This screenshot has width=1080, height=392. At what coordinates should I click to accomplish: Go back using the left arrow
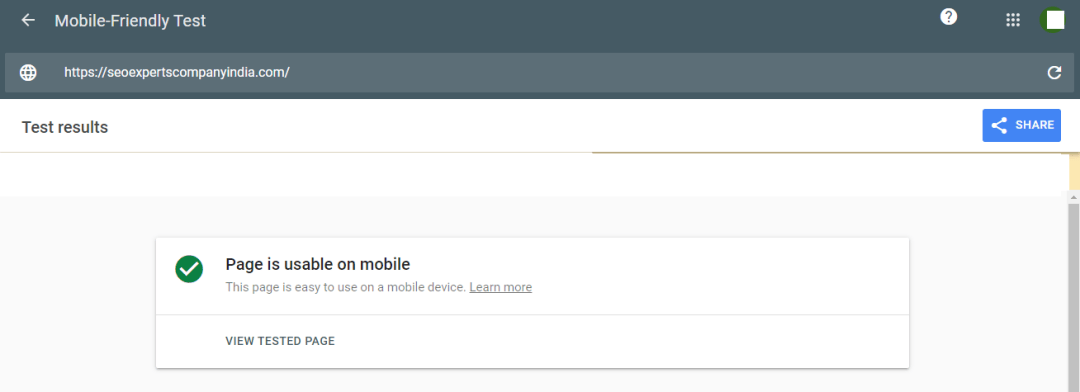coord(28,21)
